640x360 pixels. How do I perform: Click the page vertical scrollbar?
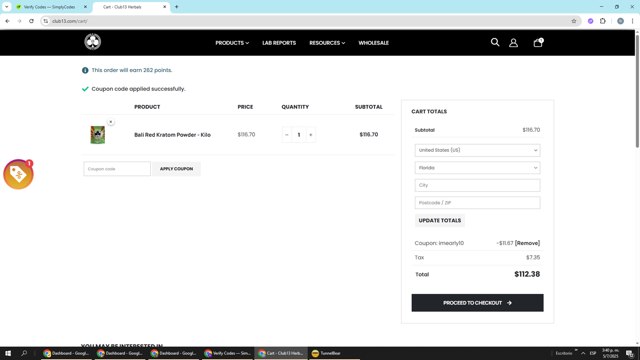(x=637, y=91)
